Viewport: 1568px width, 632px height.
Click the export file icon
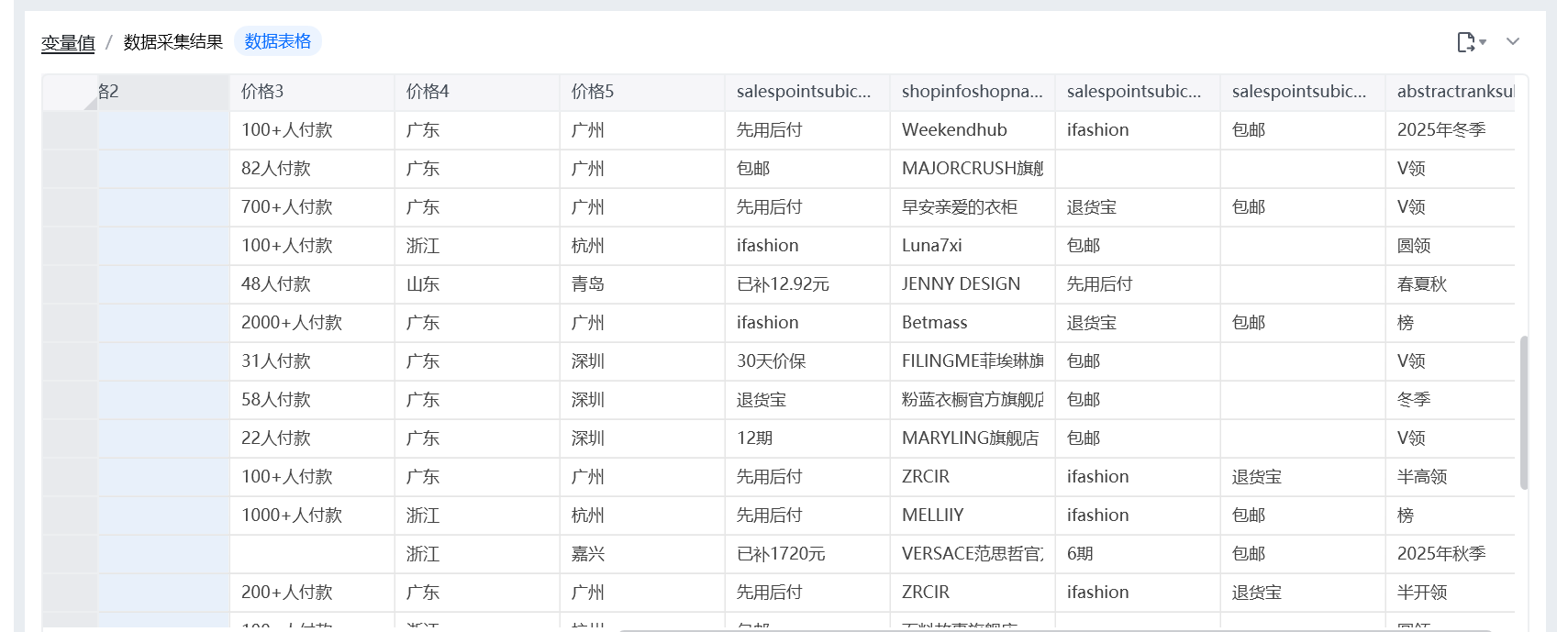point(1466,42)
